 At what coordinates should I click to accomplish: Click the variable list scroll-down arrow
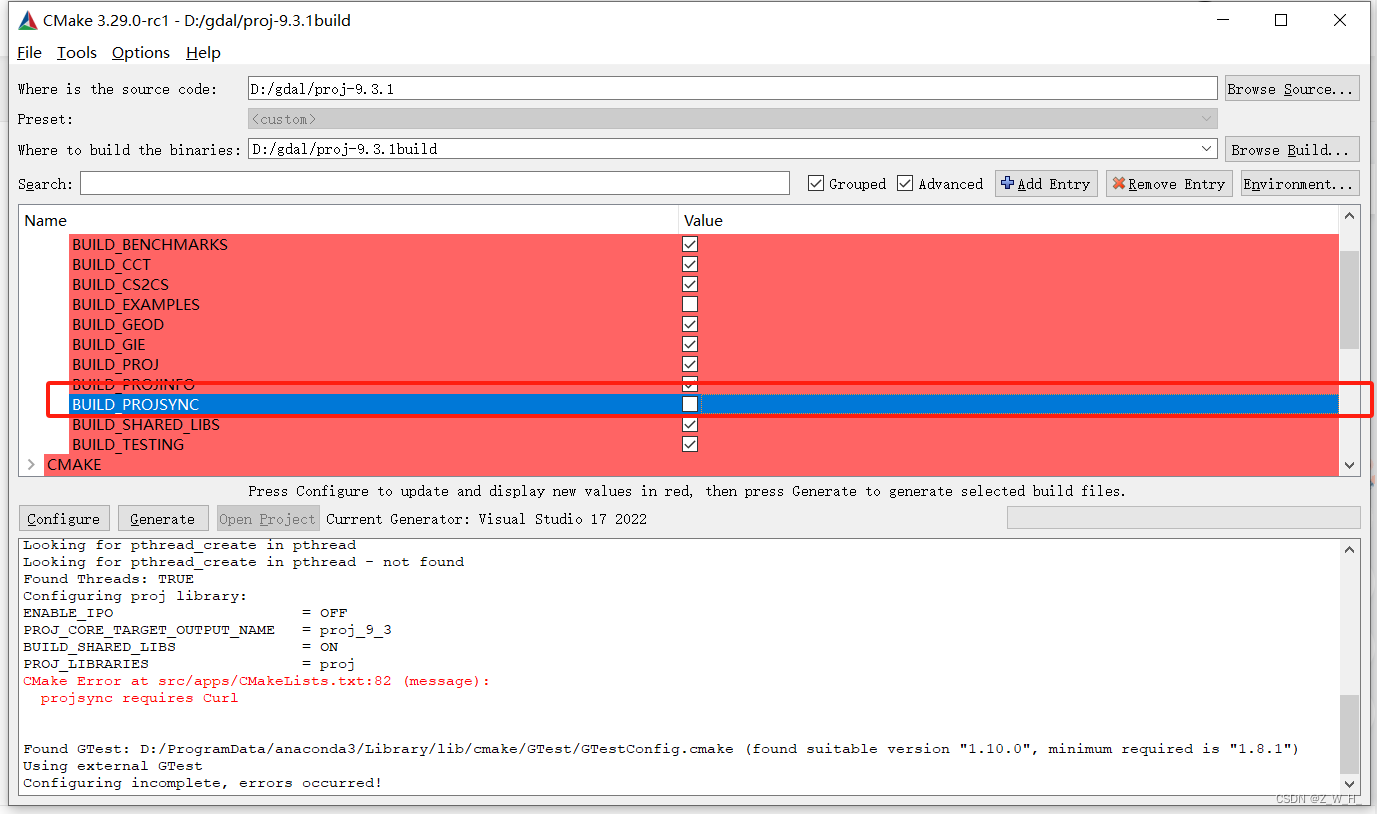pos(1350,465)
